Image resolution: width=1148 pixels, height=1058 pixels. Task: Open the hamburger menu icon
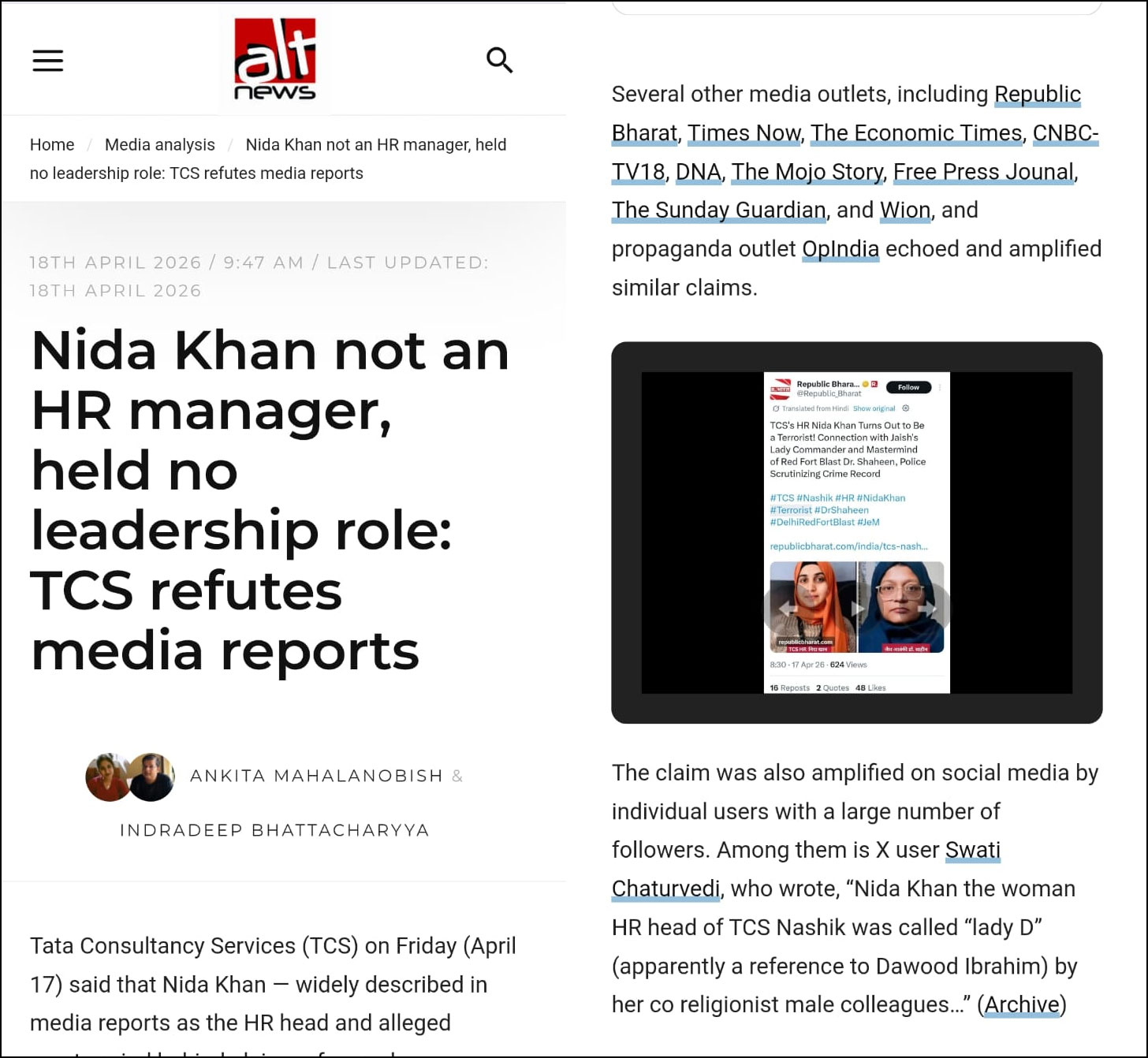click(47, 61)
